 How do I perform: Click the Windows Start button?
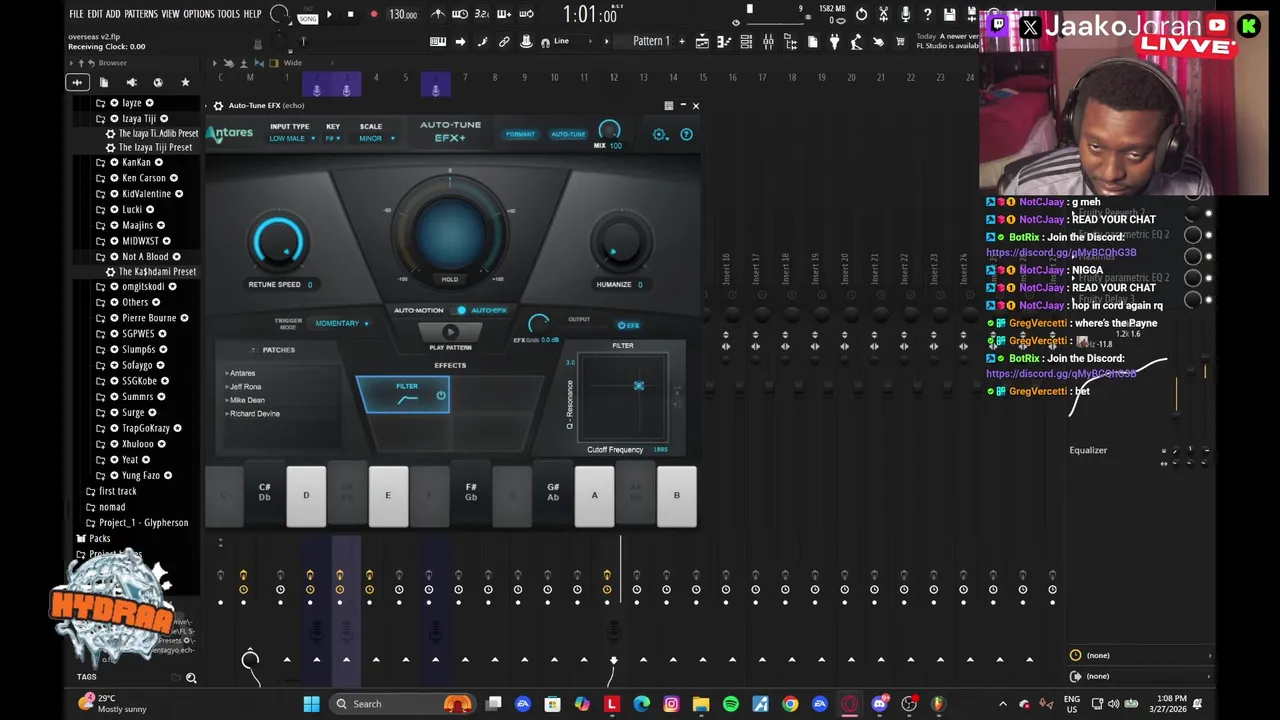[311, 704]
